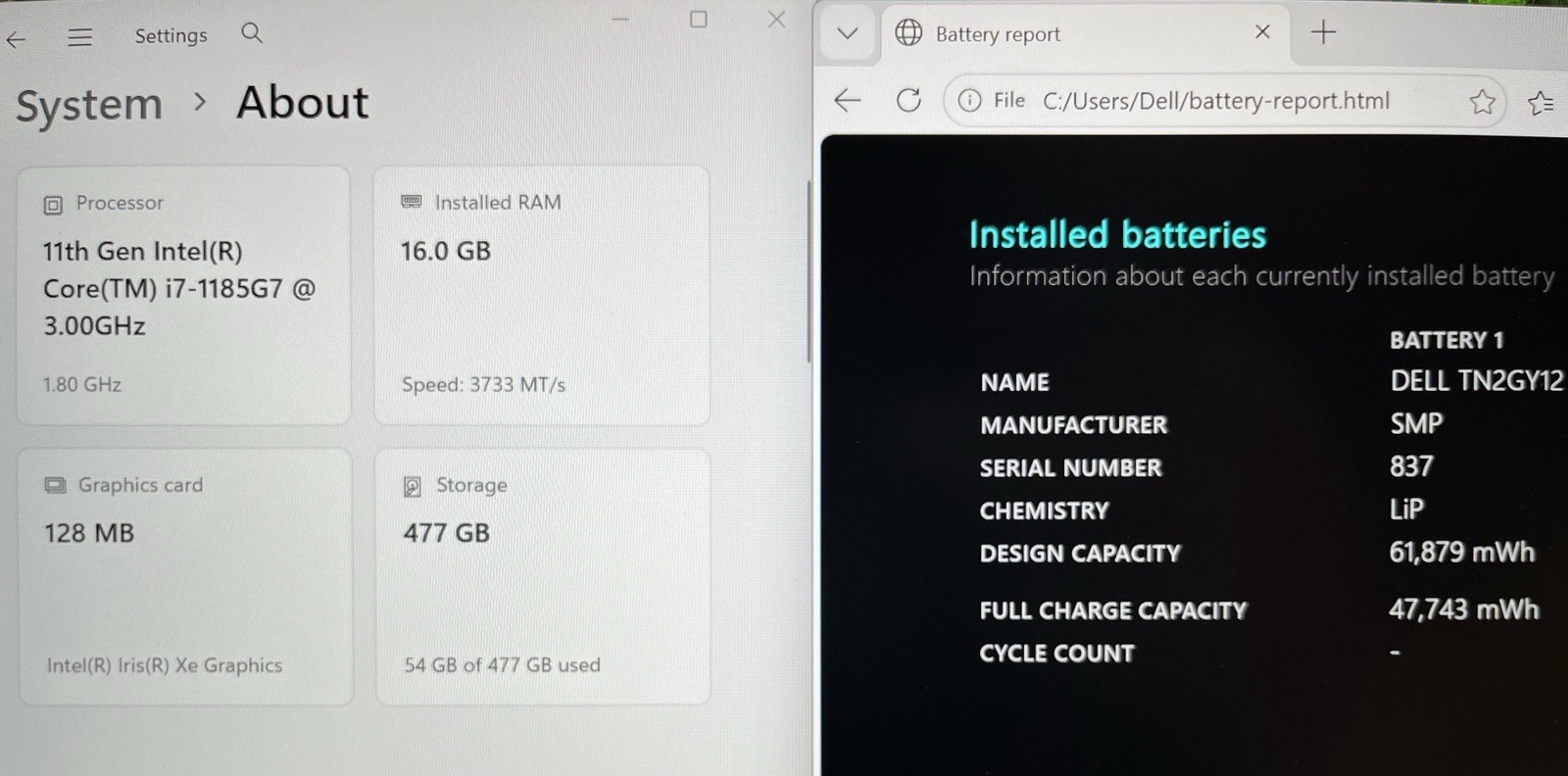Select the 477 GB storage value
Screen dimensions: 1568x776
[446, 533]
